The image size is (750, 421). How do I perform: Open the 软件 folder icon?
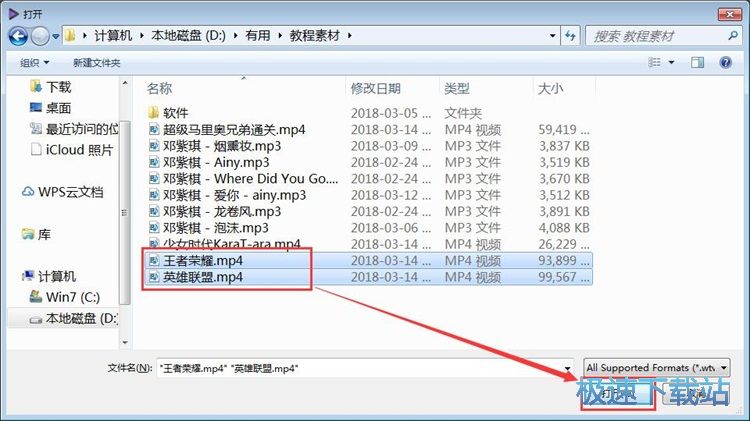(x=154, y=113)
